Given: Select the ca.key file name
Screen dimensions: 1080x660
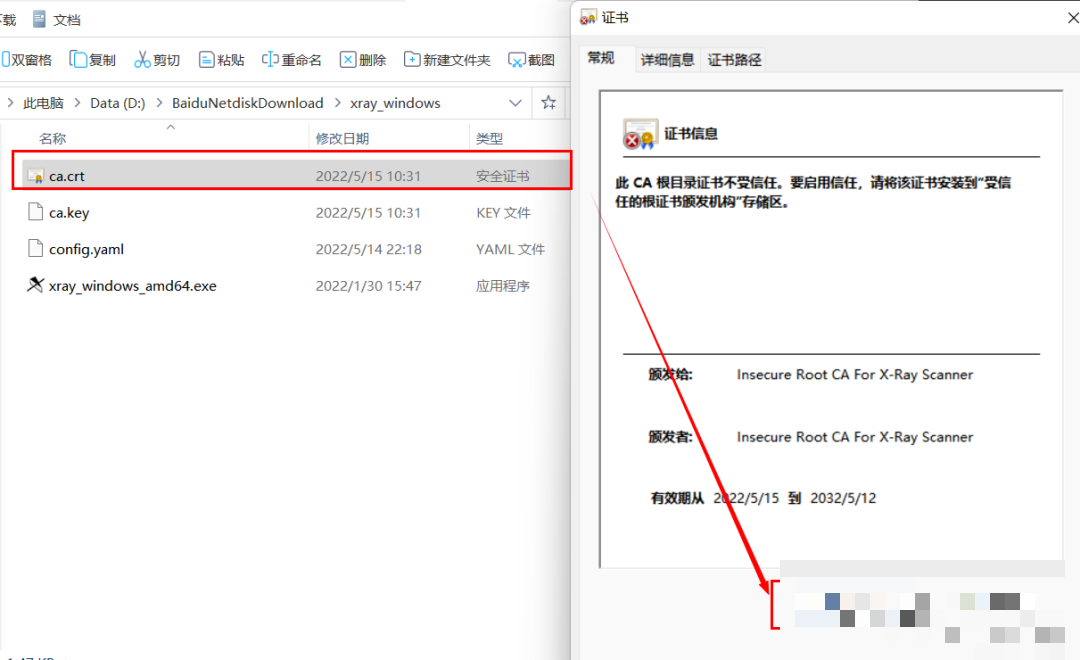Looking at the screenshot, I should (69, 213).
